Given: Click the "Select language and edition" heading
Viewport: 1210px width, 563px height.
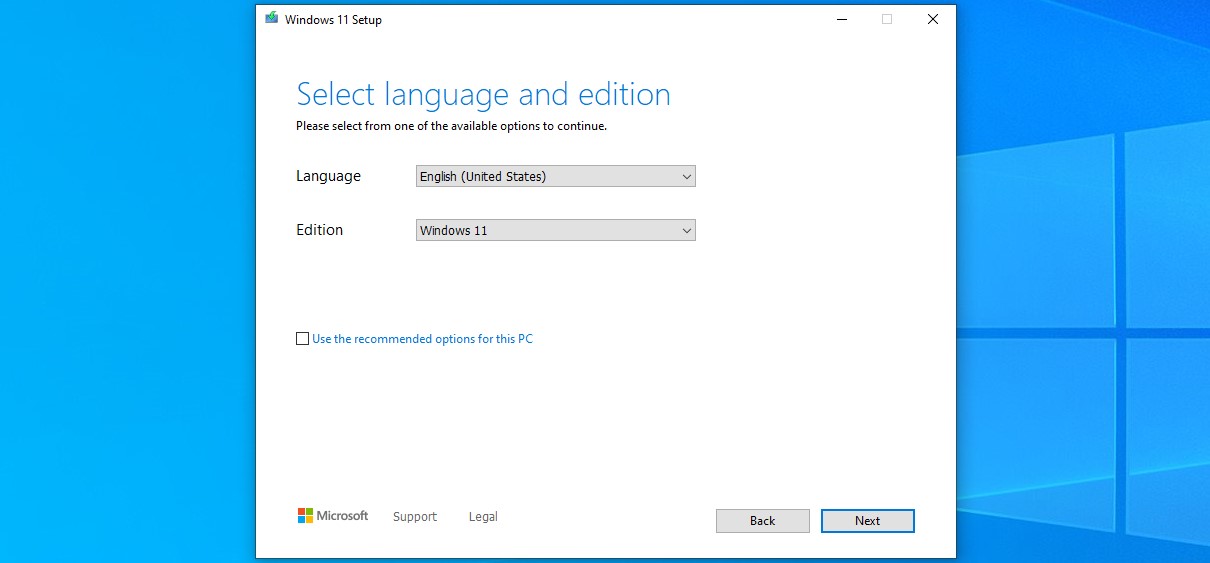Looking at the screenshot, I should click(x=484, y=95).
